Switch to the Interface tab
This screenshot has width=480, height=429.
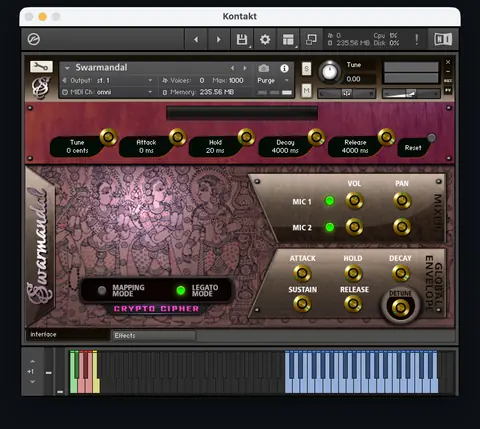[68, 334]
